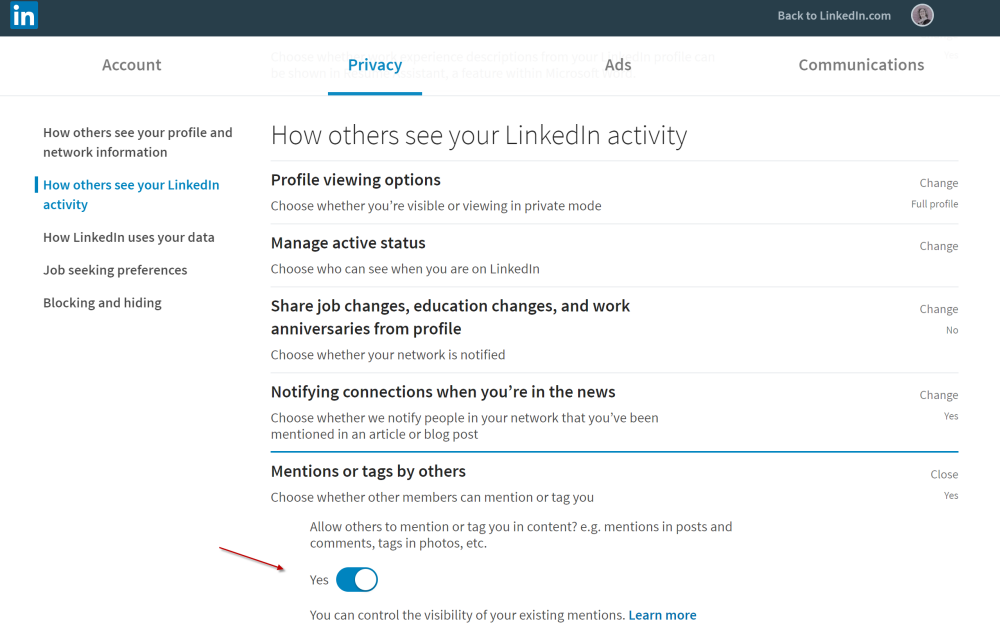Click the Profile viewing options heading

click(x=355, y=180)
